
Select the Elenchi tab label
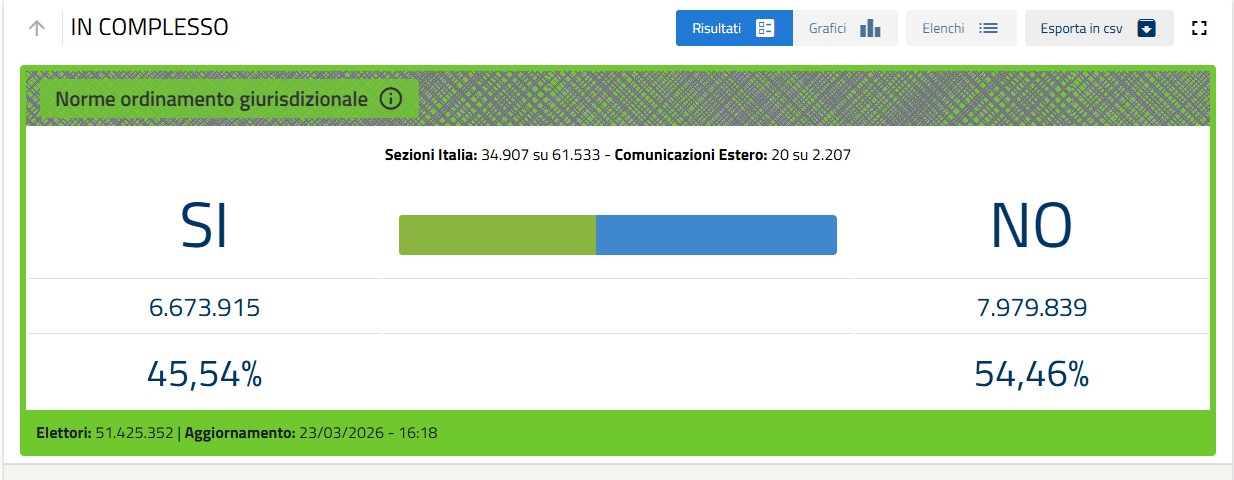(943, 28)
